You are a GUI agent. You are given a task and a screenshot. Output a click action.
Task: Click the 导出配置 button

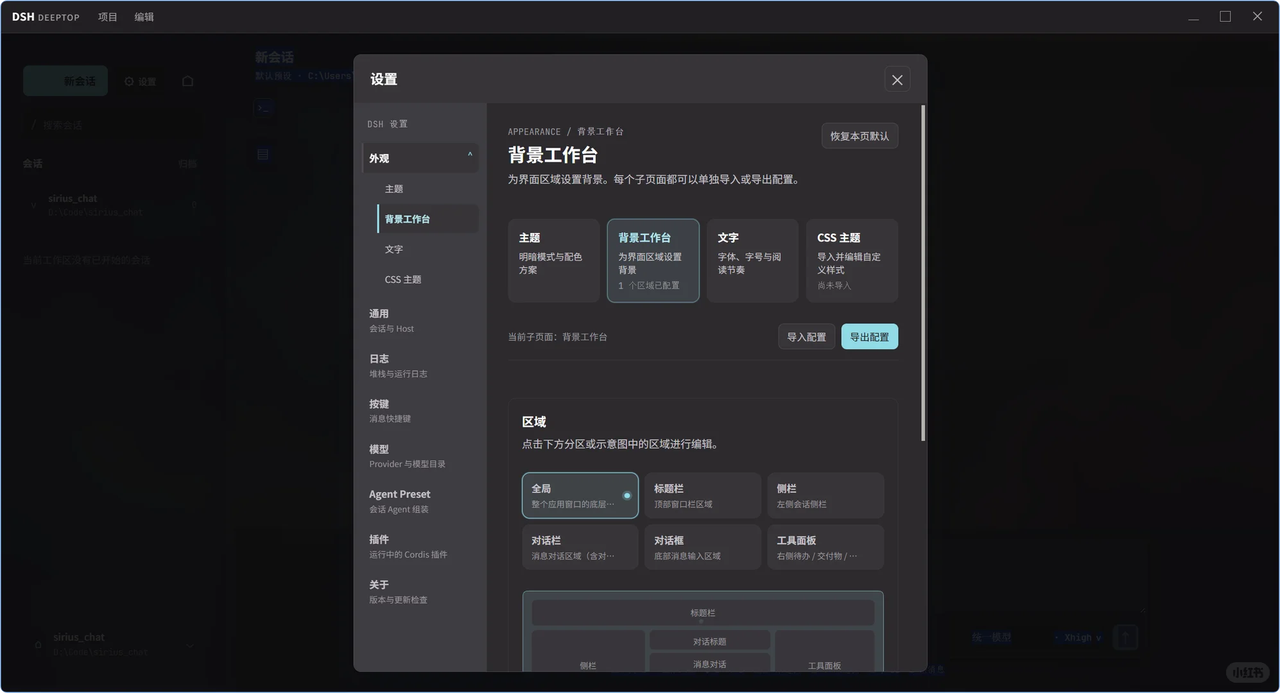[869, 337]
